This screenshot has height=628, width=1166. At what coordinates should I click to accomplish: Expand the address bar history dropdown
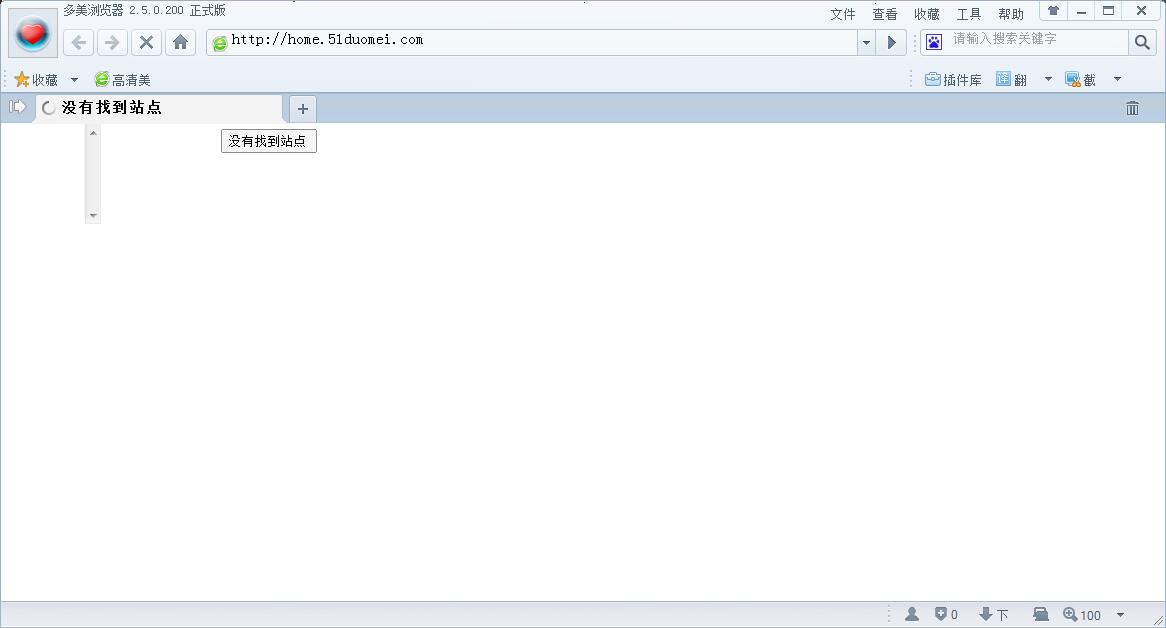coord(866,42)
